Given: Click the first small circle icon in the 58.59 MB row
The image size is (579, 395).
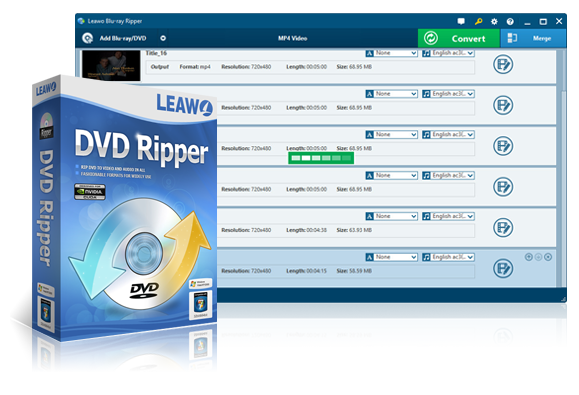Looking at the screenshot, I should click(x=528, y=257).
